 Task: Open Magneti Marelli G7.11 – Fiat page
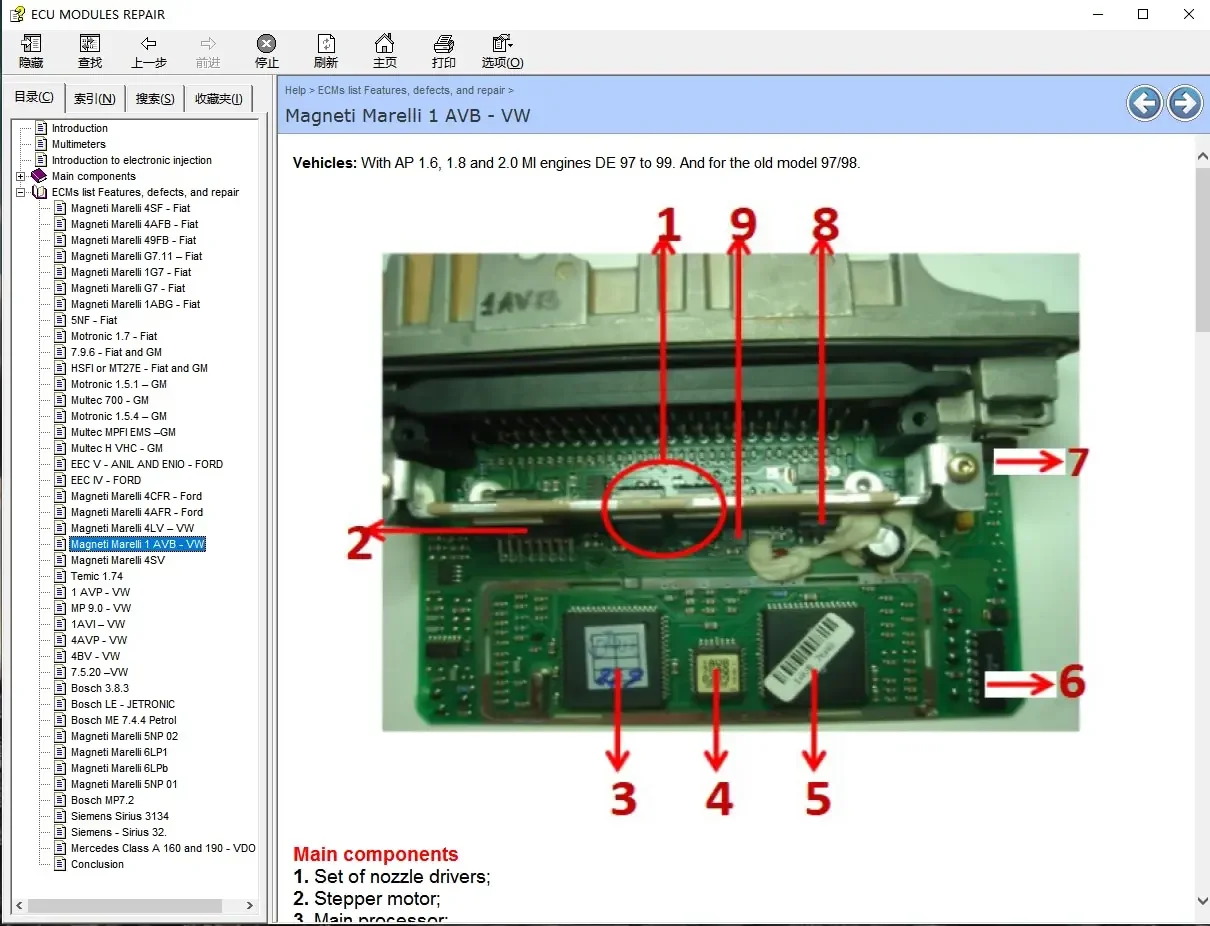[136, 256]
